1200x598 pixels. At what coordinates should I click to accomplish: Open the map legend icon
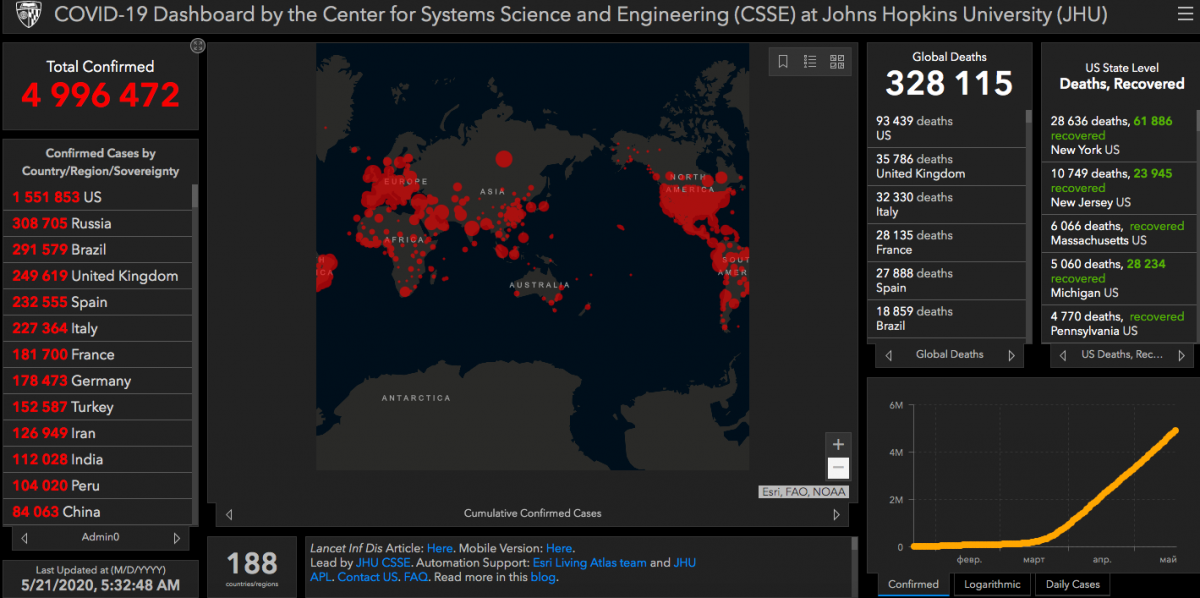point(810,62)
